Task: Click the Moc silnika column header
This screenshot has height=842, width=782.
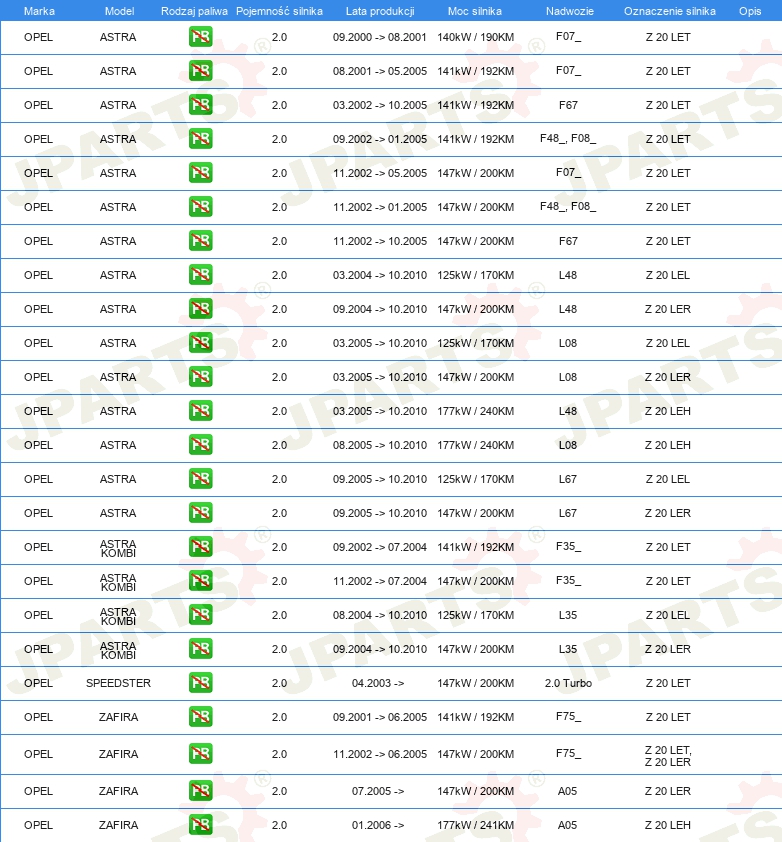Action: click(x=475, y=11)
